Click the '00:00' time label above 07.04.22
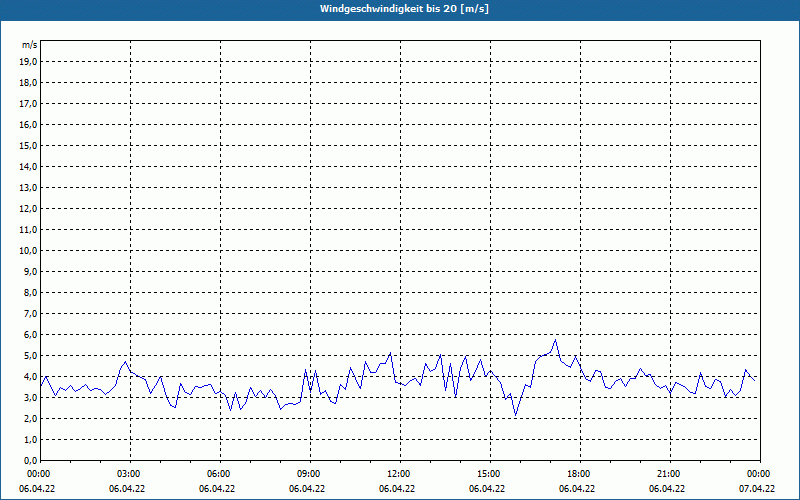Viewport: 800px width, 500px height. tap(760, 473)
